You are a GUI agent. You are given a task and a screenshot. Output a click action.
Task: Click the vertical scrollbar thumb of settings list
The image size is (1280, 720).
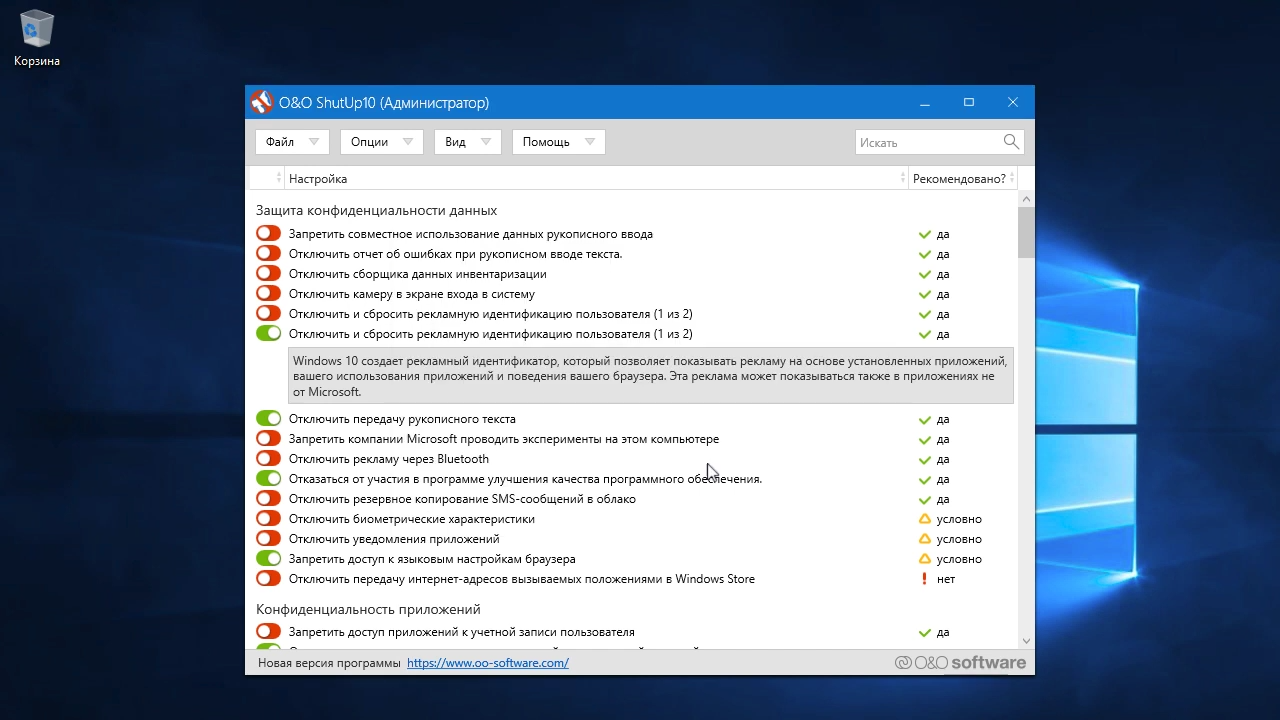[x=1026, y=232]
